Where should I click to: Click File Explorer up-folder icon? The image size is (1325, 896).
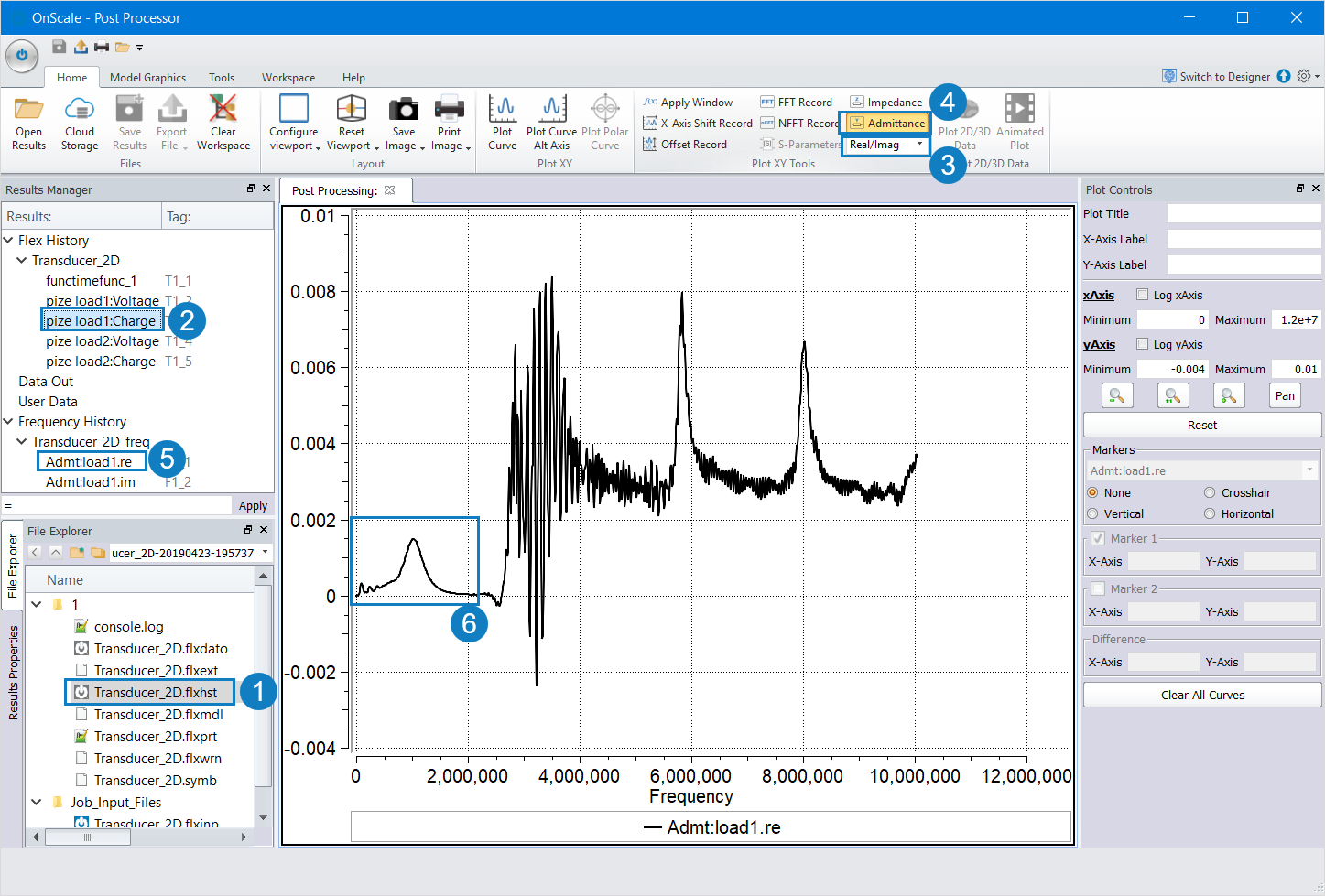56,553
